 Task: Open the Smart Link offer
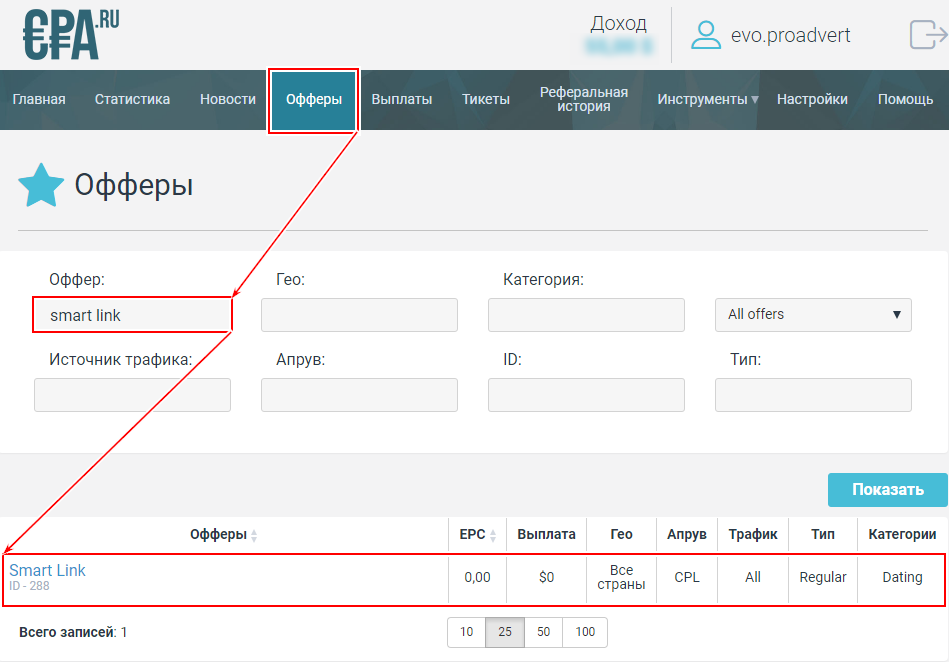[x=47, y=570]
